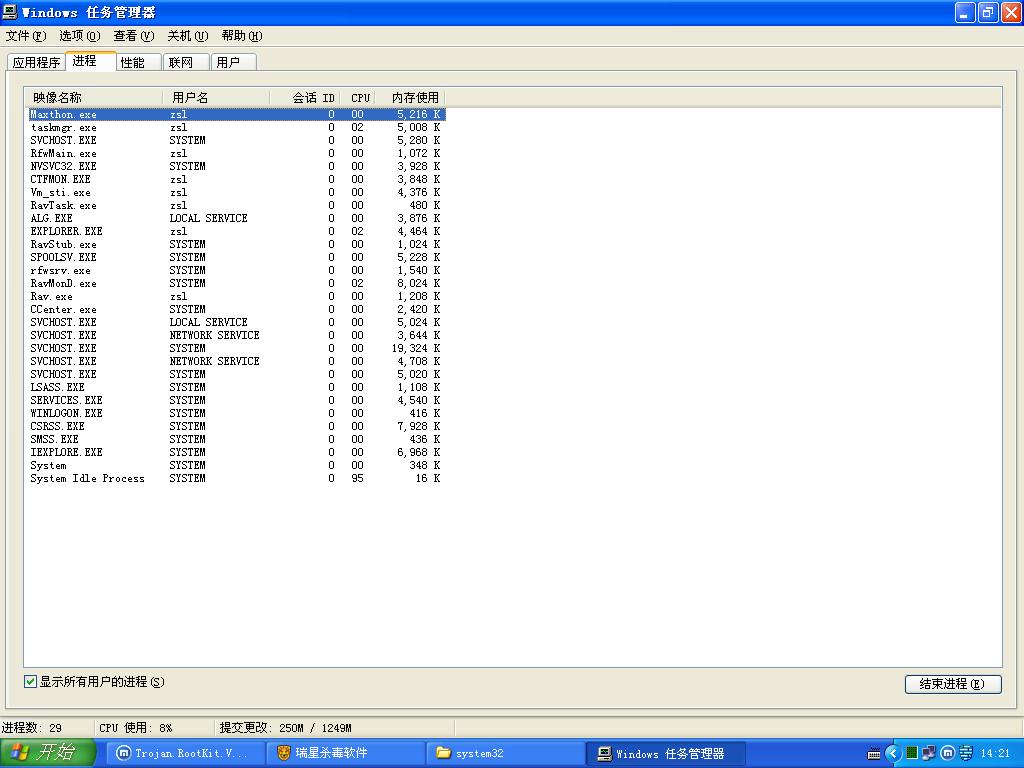Minimize the Task Manager window
Viewport: 1024px width, 768px height.
pyautogui.click(x=965, y=12)
